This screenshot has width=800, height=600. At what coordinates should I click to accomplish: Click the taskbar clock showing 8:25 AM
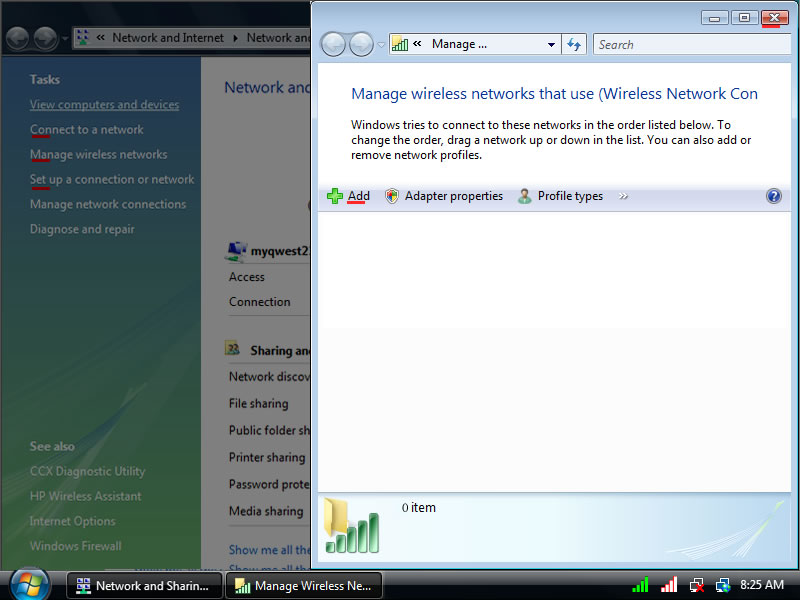[761, 585]
